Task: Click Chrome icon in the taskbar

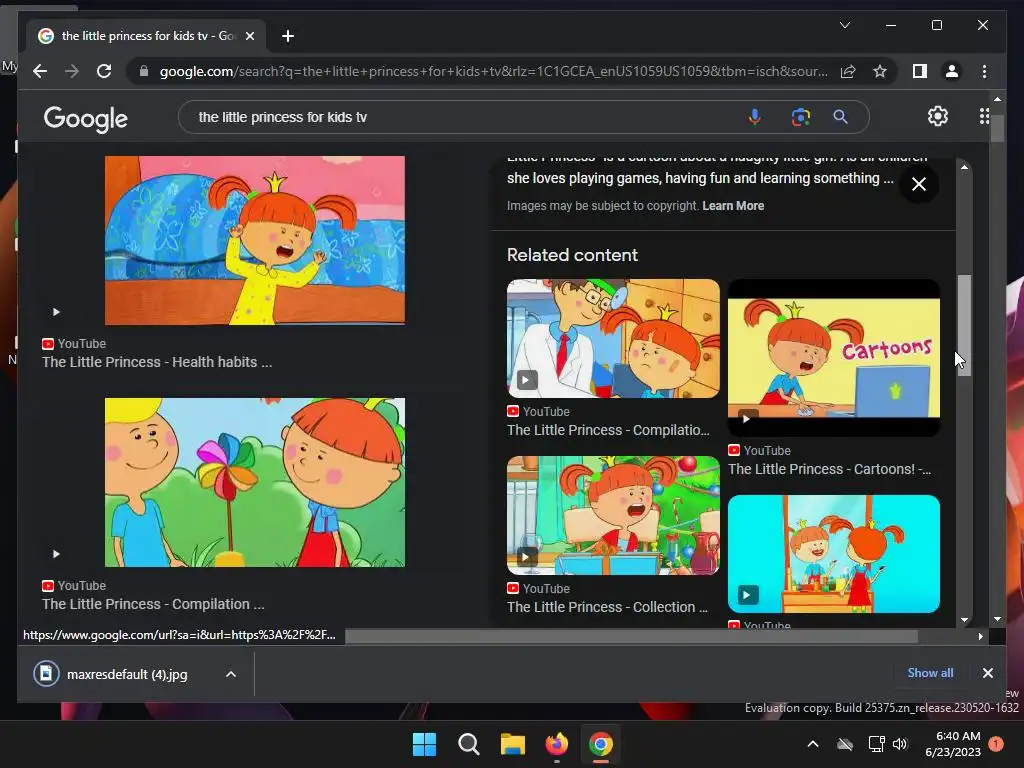Action: (600, 744)
